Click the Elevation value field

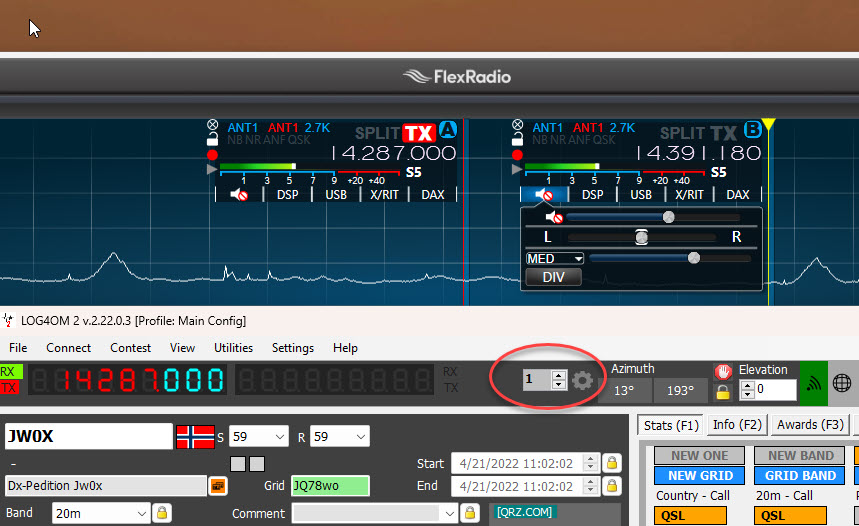pos(774,390)
